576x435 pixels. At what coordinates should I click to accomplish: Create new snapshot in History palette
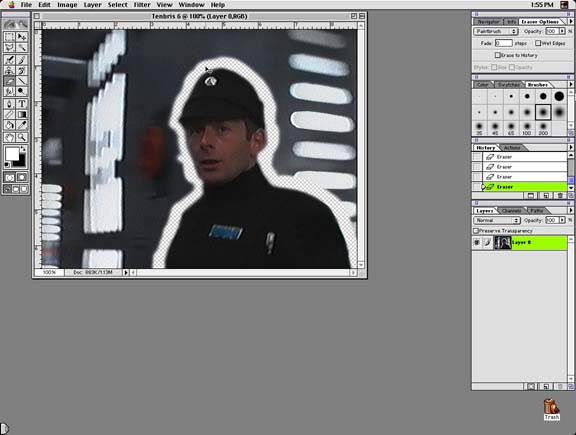[x=546, y=196]
